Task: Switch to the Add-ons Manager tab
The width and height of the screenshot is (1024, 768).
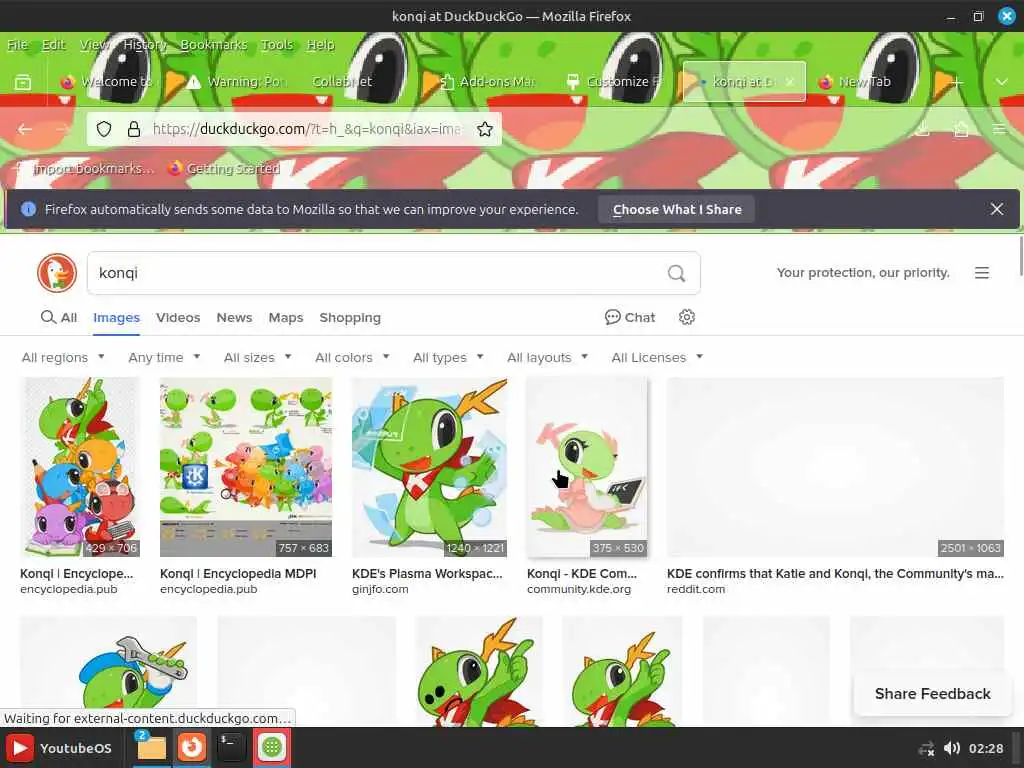Action: click(487, 82)
